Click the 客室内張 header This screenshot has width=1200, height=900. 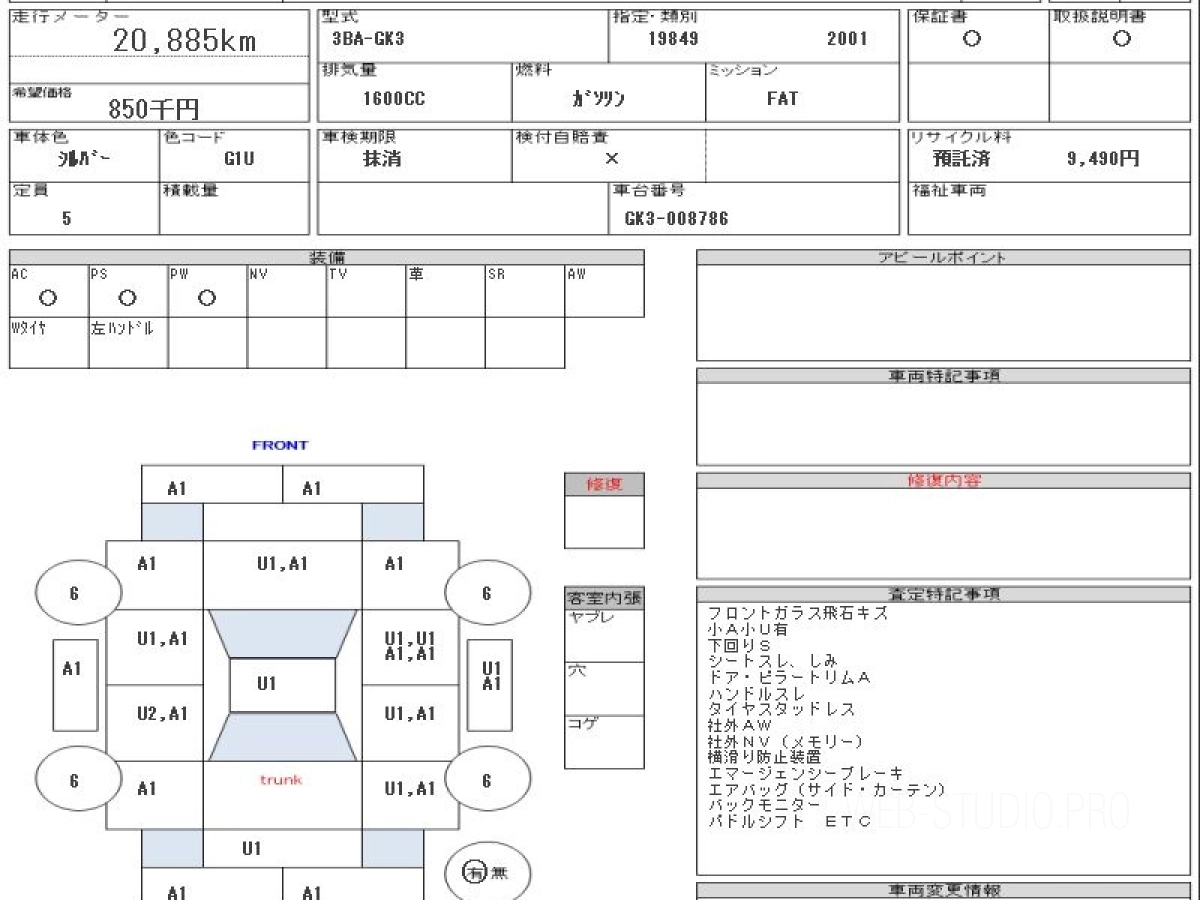604,598
